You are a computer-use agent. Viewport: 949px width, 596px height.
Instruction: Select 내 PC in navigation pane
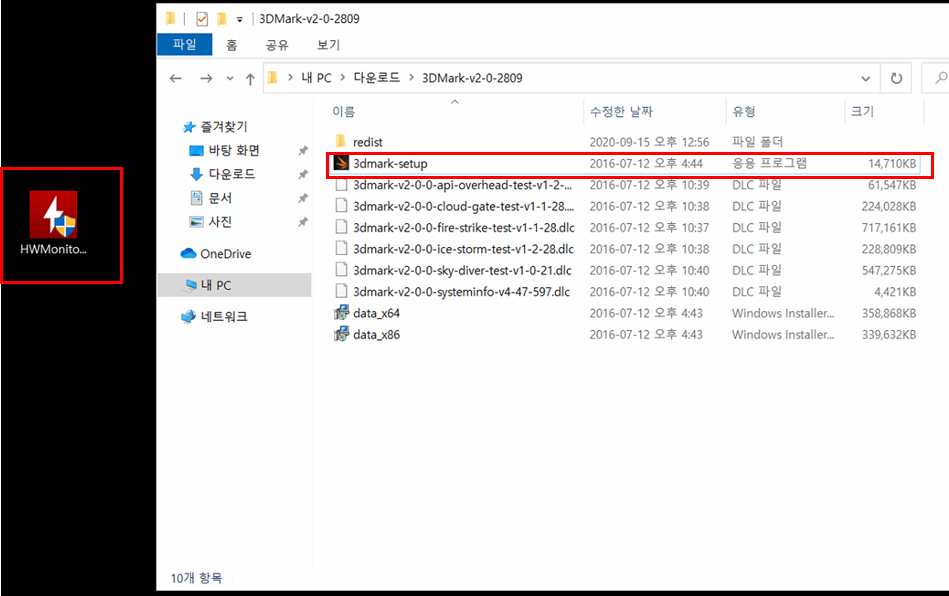coord(234,285)
